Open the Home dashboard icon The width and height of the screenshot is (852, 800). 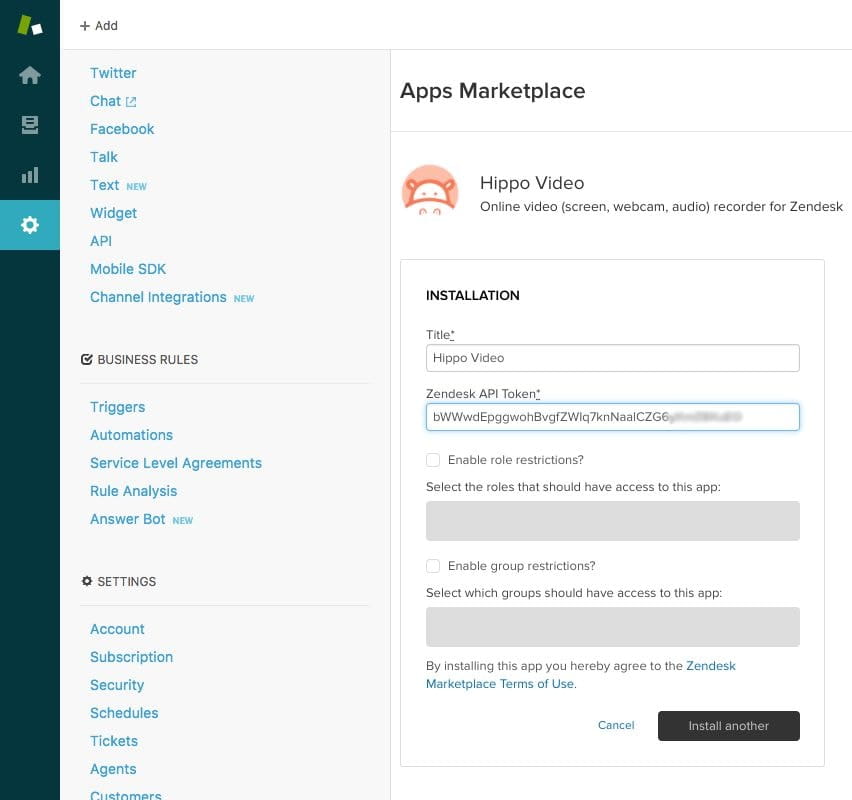click(x=30, y=76)
